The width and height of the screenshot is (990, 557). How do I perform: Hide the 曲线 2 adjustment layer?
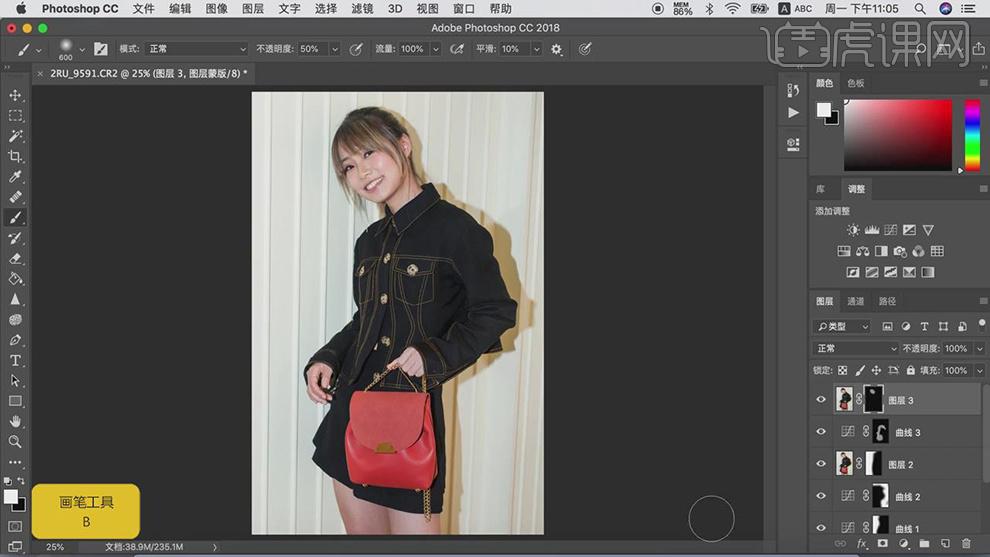click(x=821, y=496)
